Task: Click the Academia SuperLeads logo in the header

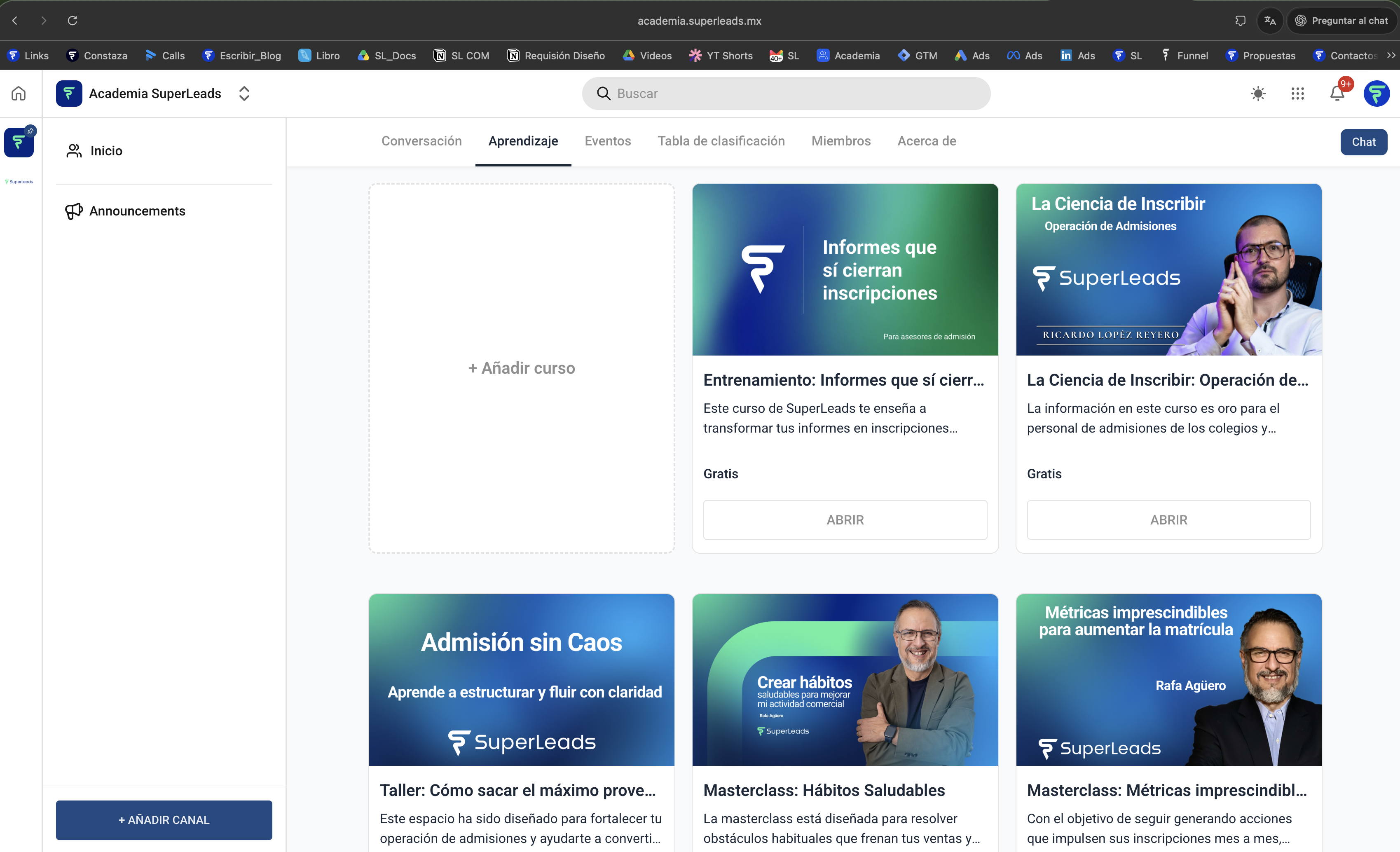Action: coord(69,93)
